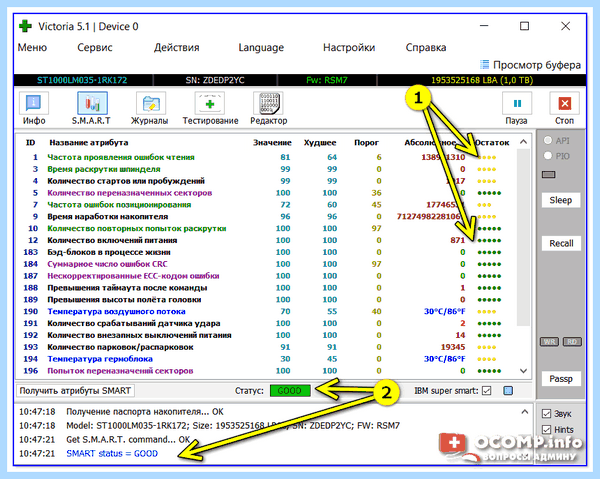Click absolute value 19345 in row 193
The width and height of the screenshot is (600, 479).
click(x=453, y=347)
